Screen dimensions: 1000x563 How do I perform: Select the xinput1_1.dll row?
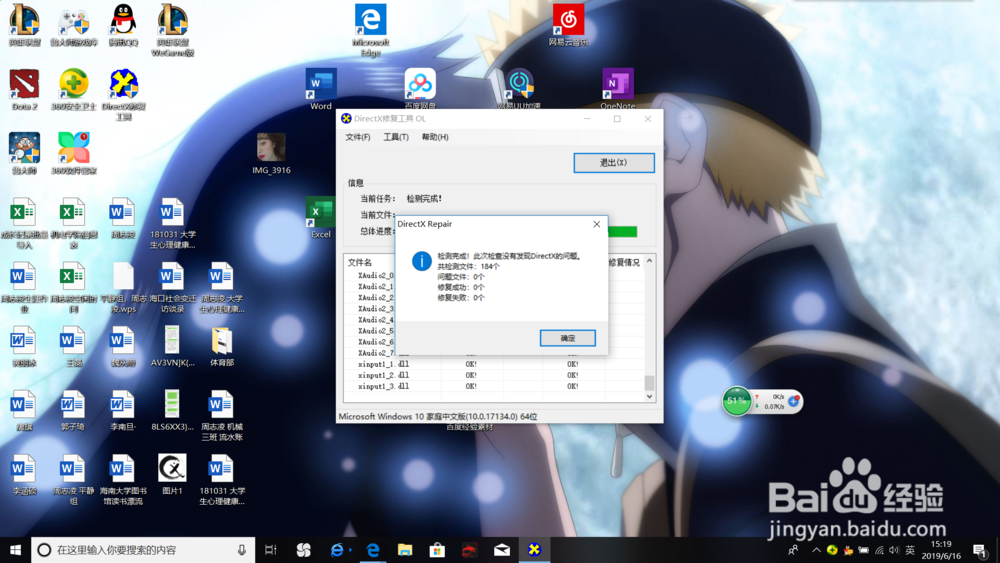494,364
